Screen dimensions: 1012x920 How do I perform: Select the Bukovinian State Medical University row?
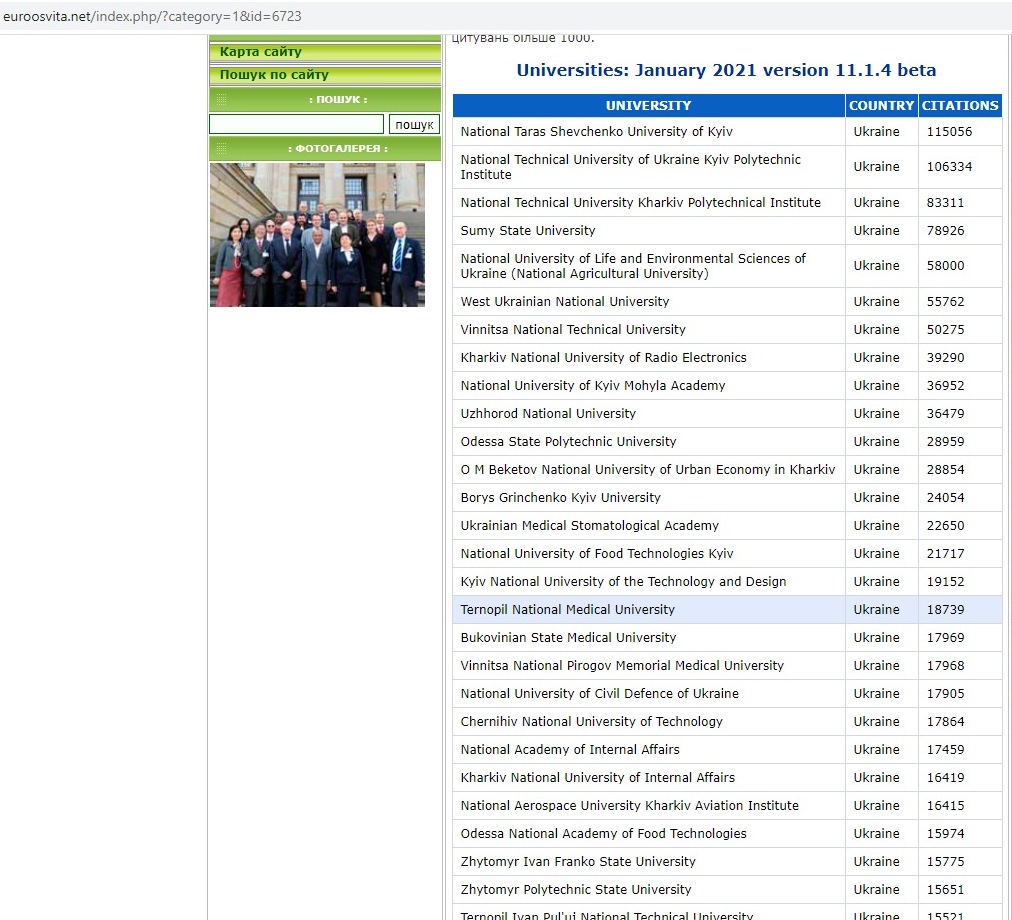[x=568, y=638]
